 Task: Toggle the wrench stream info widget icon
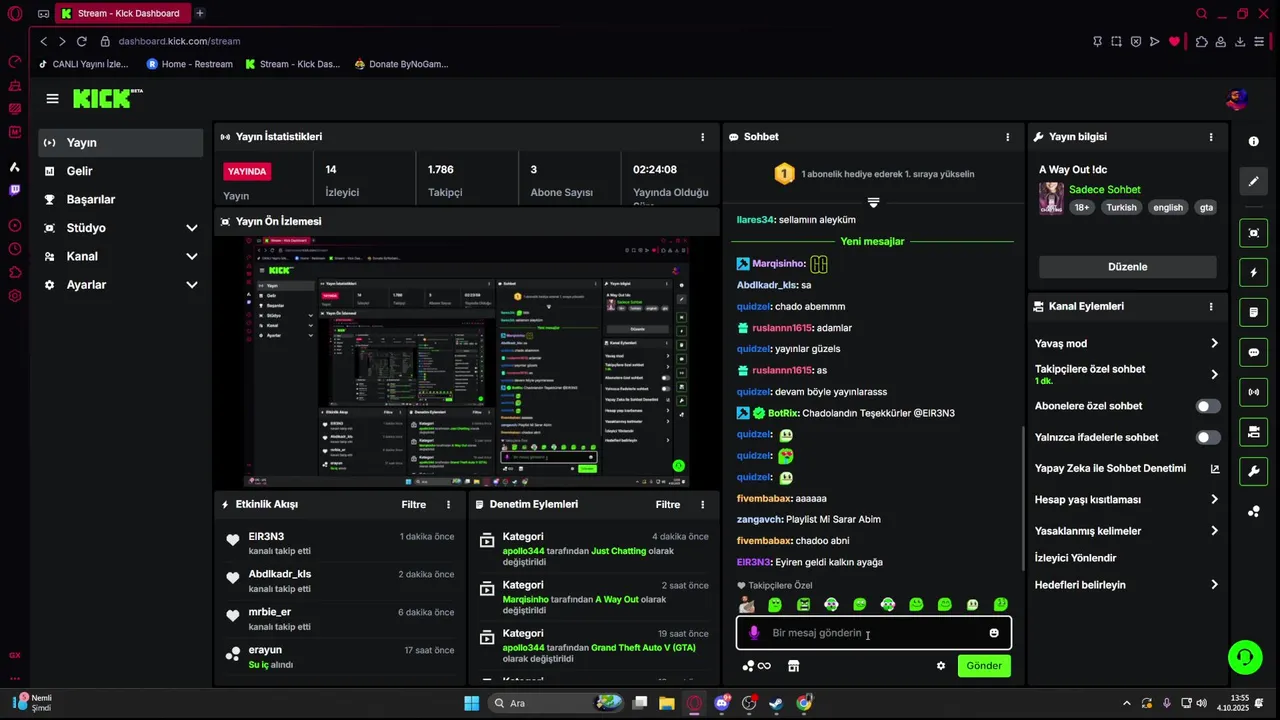tap(1253, 471)
